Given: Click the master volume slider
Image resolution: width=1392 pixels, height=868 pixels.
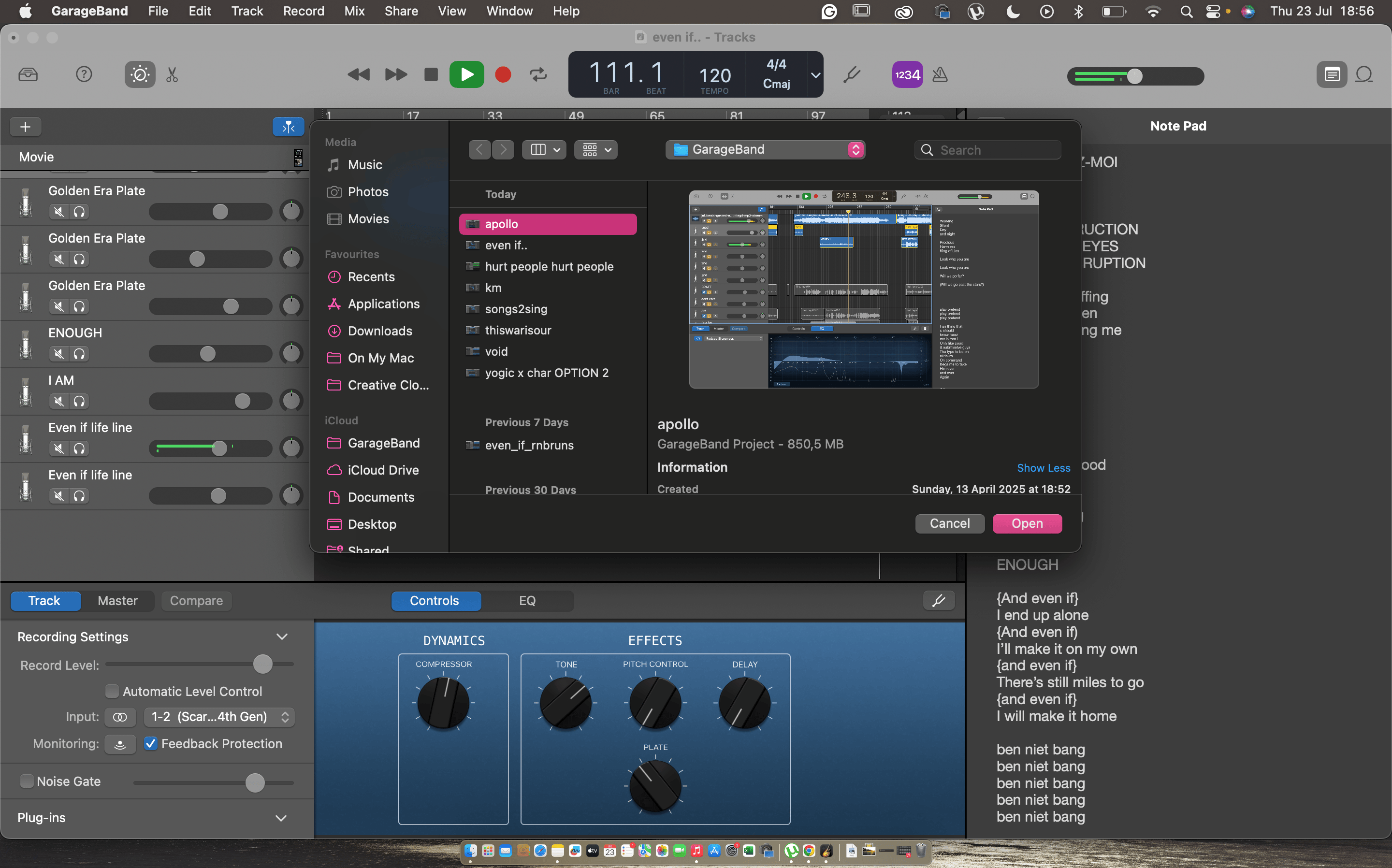Looking at the screenshot, I should point(1135,76).
